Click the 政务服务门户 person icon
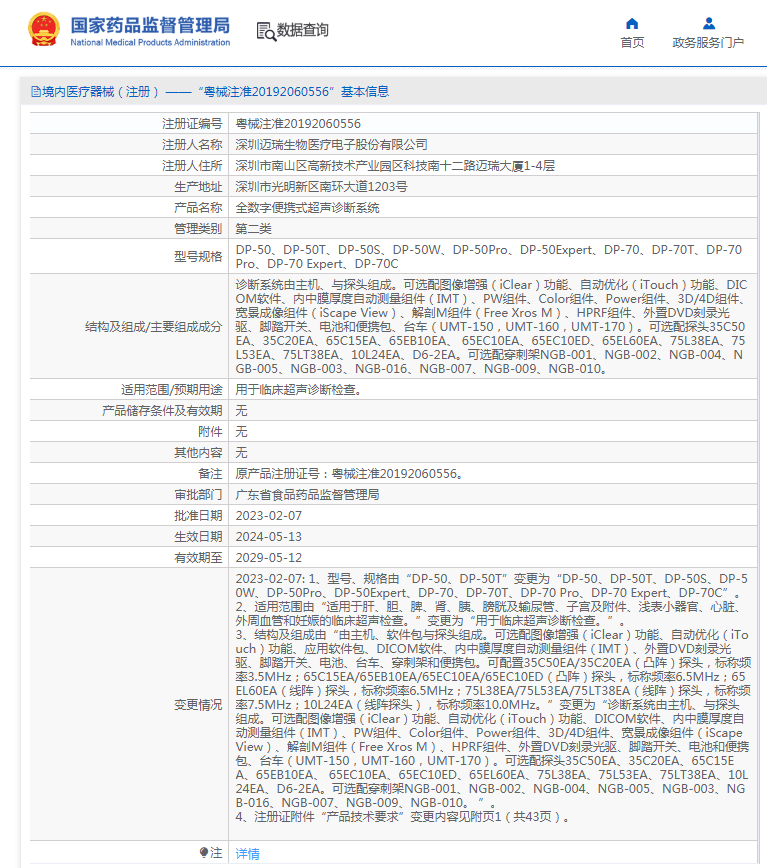Viewport: 767px width, 868px height. tap(708, 23)
